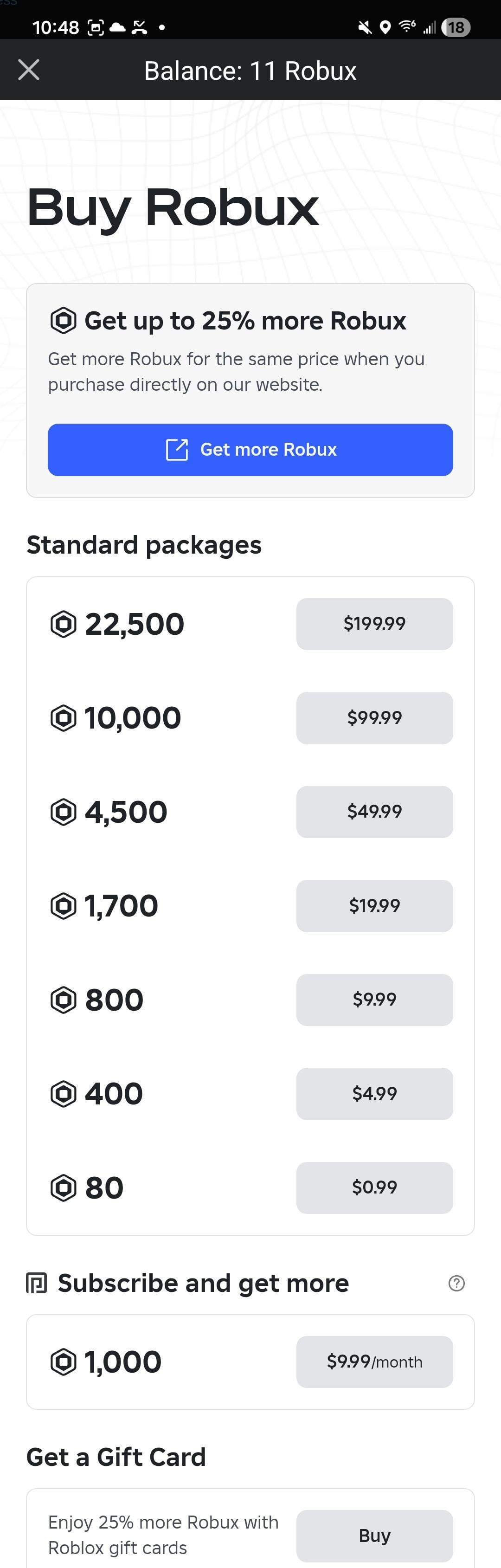Open the Subscribe and get more help icon

pyautogui.click(x=456, y=1283)
